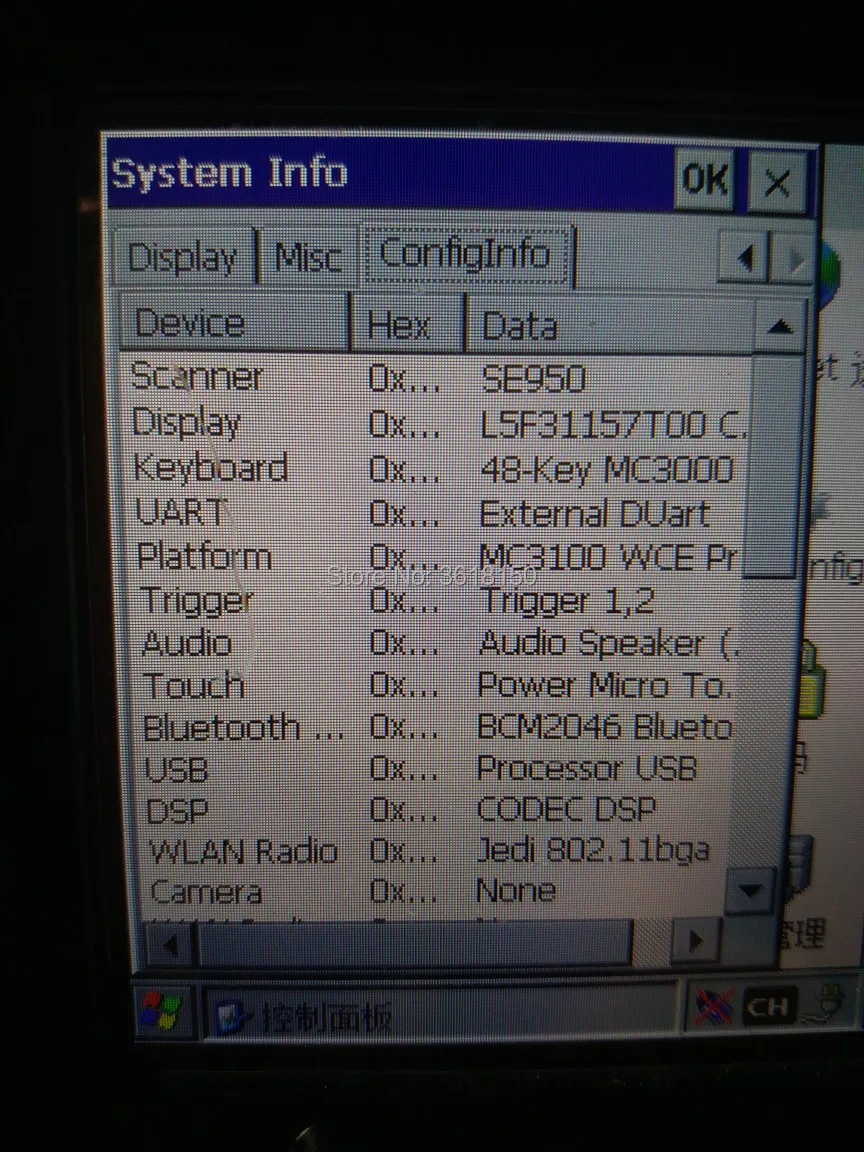Click the 48-Key MC3000 value
864x1152 pixels.
point(607,469)
